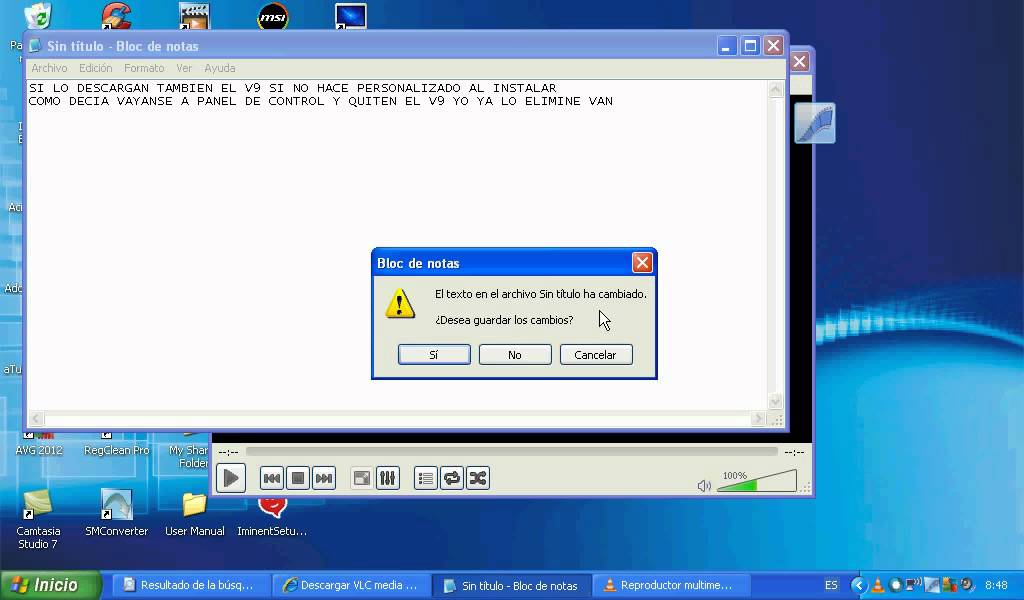Switch to Reproductor multimedia taskbar item
Image resolution: width=1024 pixels, height=600 pixels.
click(671, 585)
